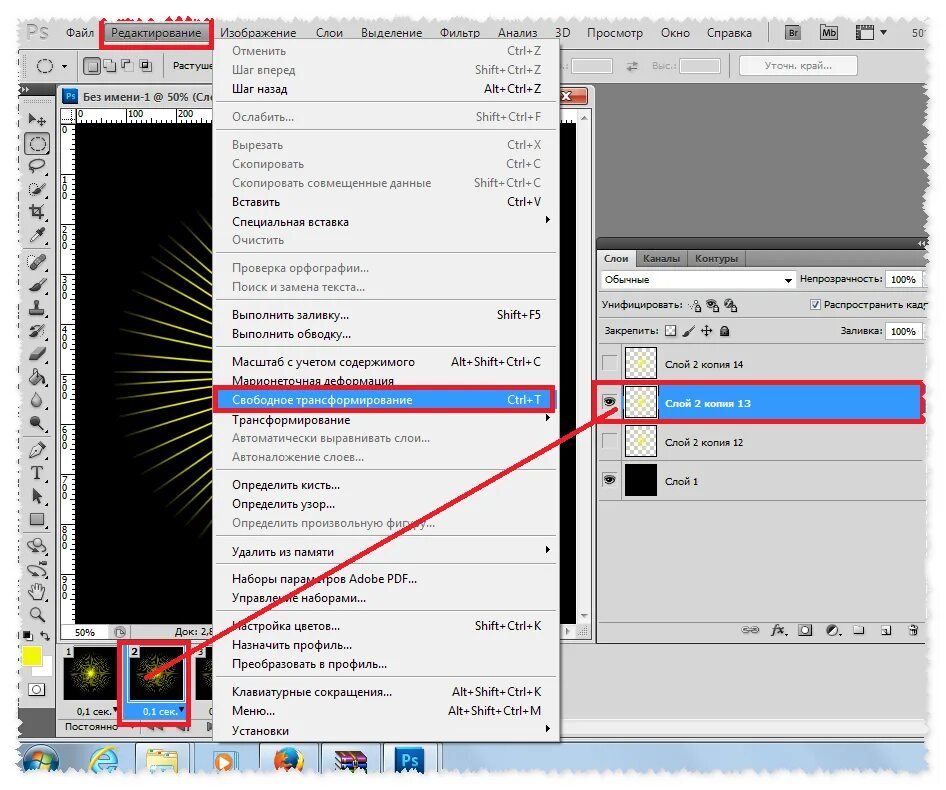Select the Path Selection tool
946x790 pixels.
37,495
